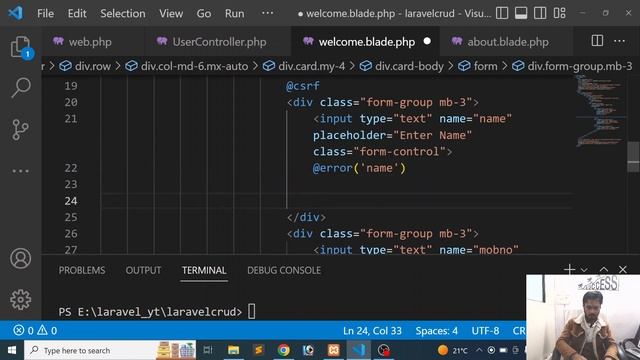Viewport: 640px width, 360px height.
Task: Click the closing </div> tag on line 25
Action: pyautogui.click(x=306, y=217)
